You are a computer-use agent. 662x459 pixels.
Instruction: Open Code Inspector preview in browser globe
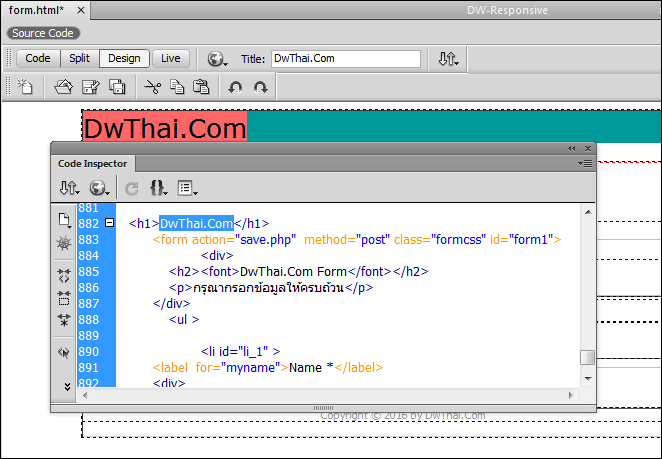point(99,188)
